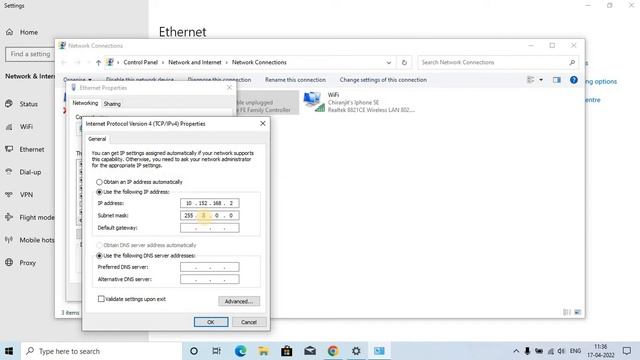Image resolution: width=640 pixels, height=360 pixels.
Task: Switch to the General tab
Action: 97,139
